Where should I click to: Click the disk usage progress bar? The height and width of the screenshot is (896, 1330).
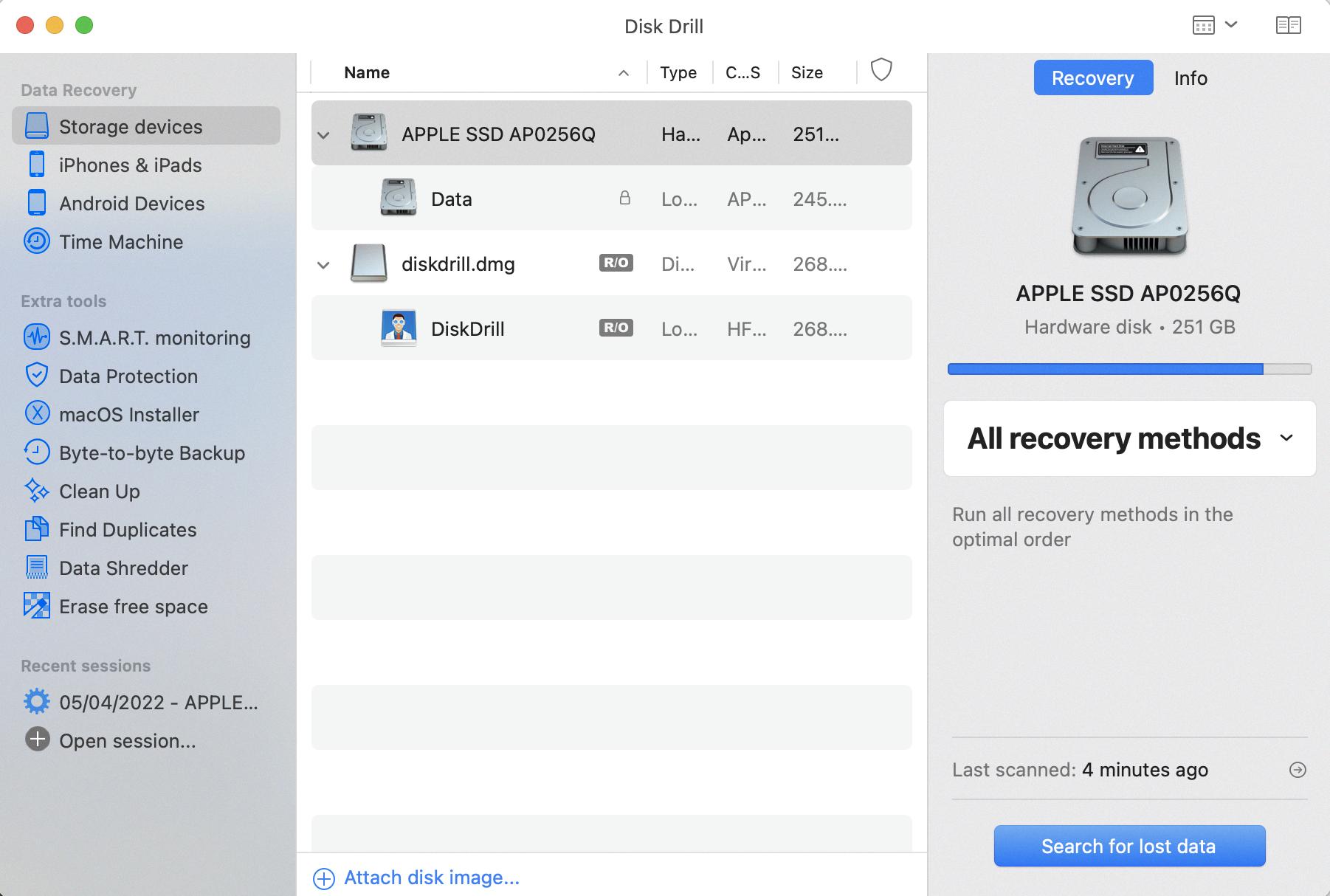1129,369
